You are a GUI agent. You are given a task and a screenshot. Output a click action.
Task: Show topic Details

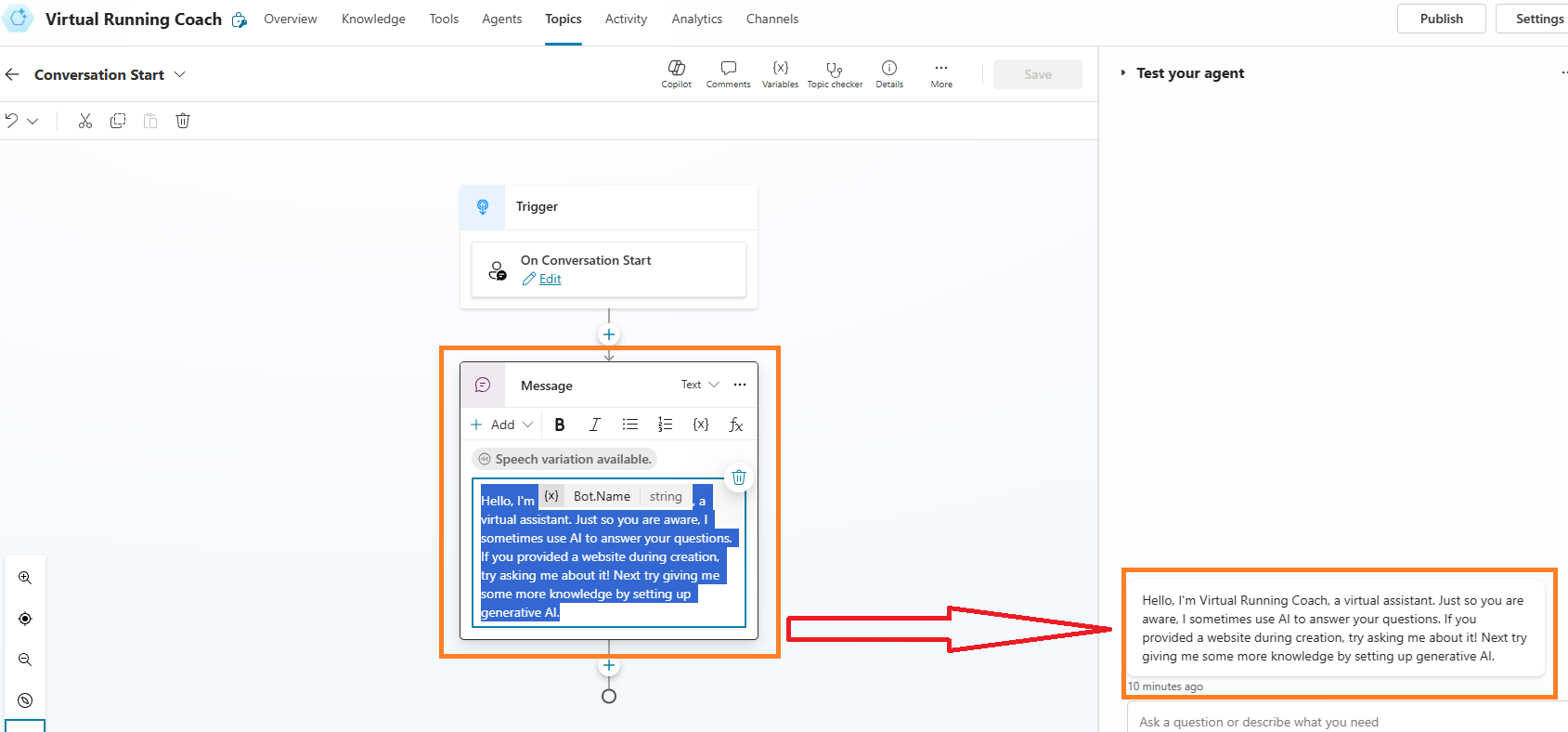[x=888, y=73]
